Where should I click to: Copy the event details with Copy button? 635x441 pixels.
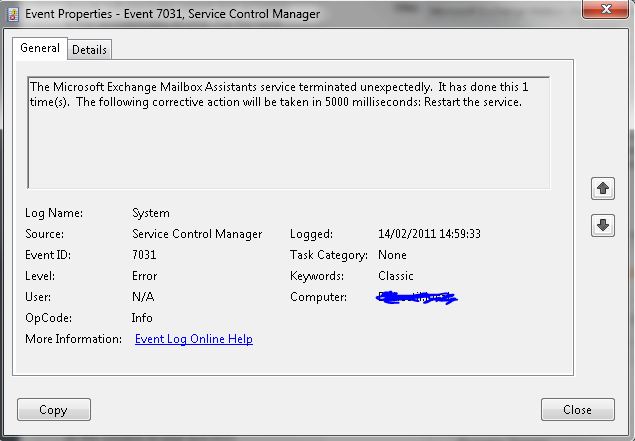pos(54,409)
